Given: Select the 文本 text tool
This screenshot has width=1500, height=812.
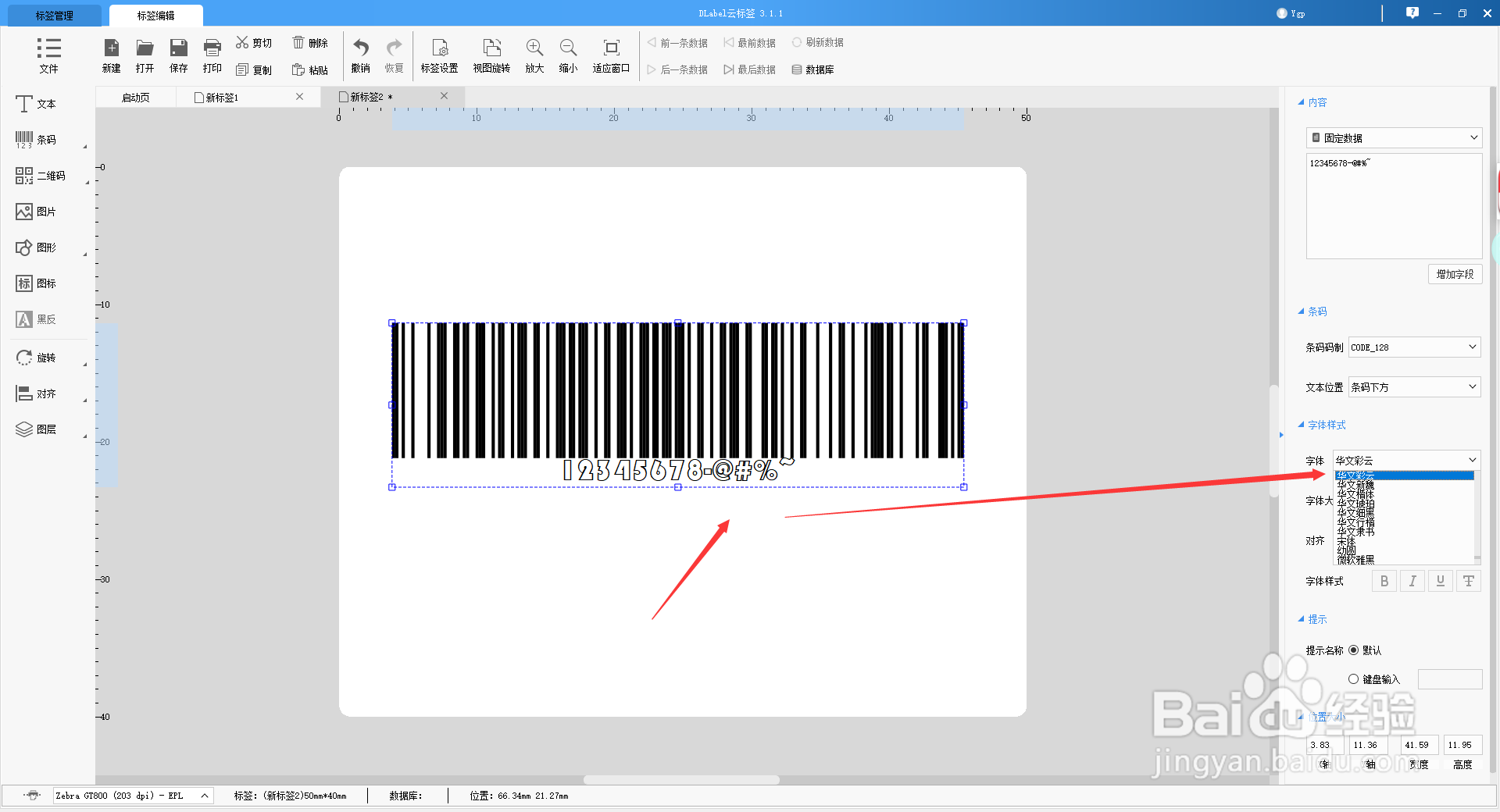Looking at the screenshot, I should pyautogui.click(x=36, y=104).
